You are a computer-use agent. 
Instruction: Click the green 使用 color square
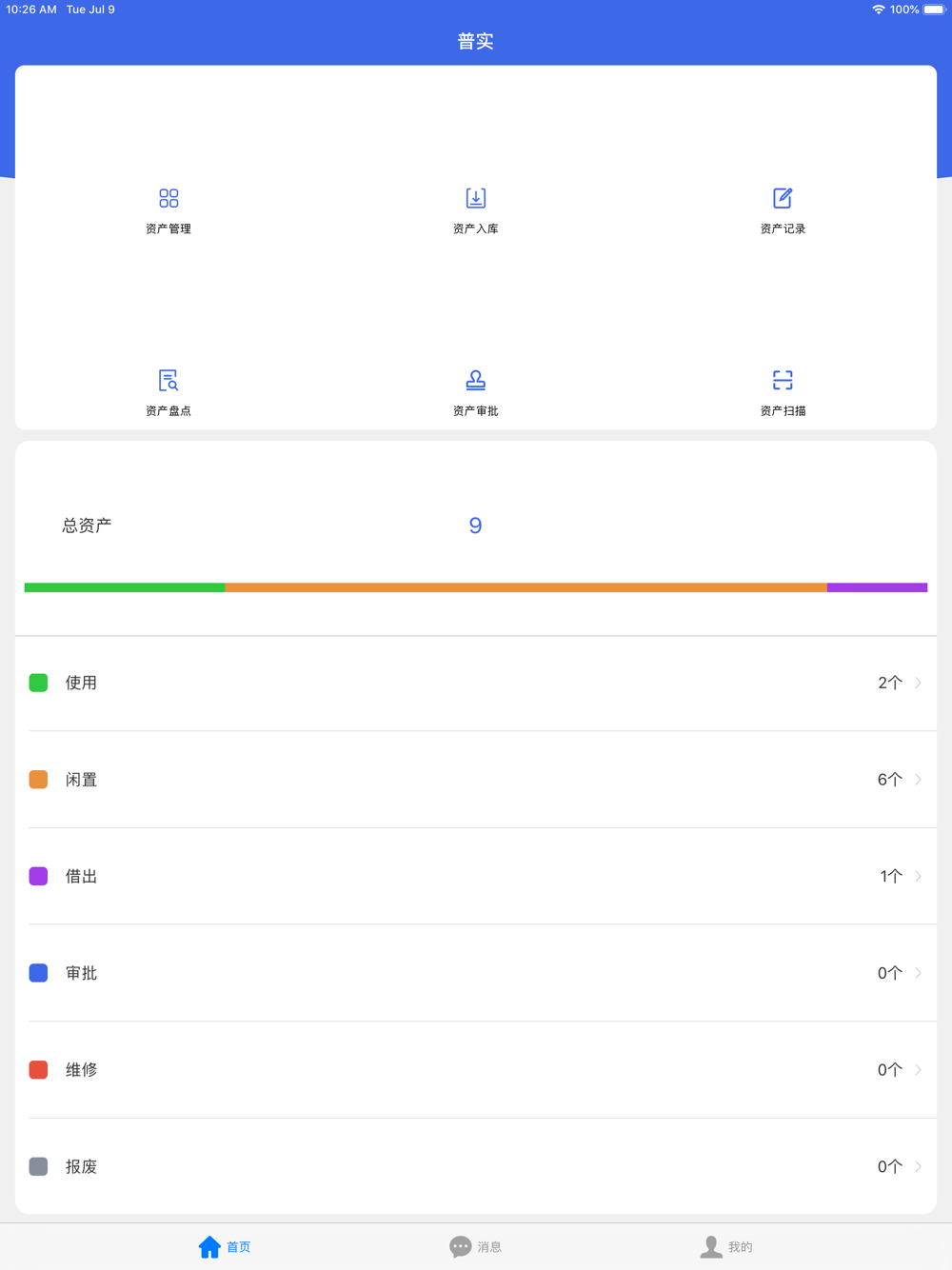click(39, 683)
